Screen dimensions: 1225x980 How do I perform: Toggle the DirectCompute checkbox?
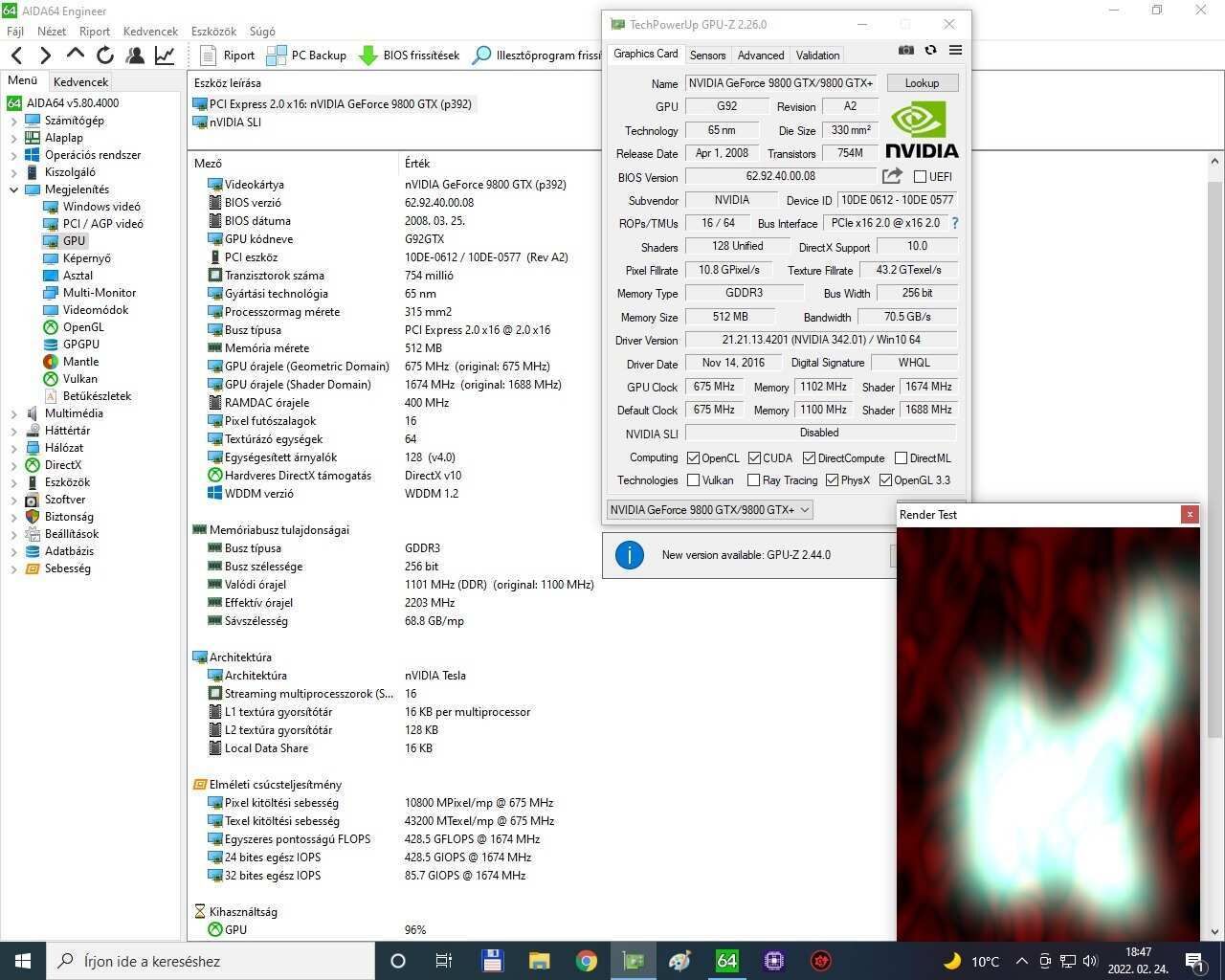(809, 458)
